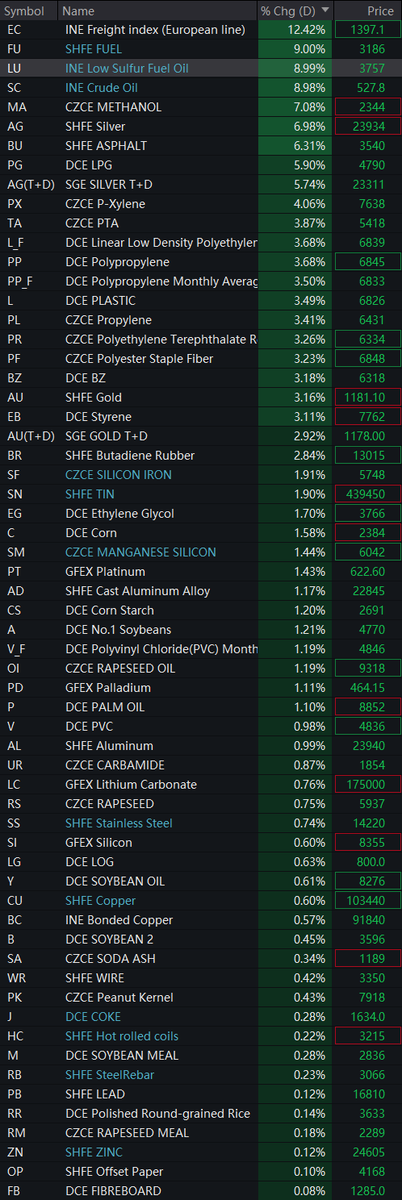Click SHFE Aluminum name
This screenshot has width=402, height=1200.
(x=109, y=745)
